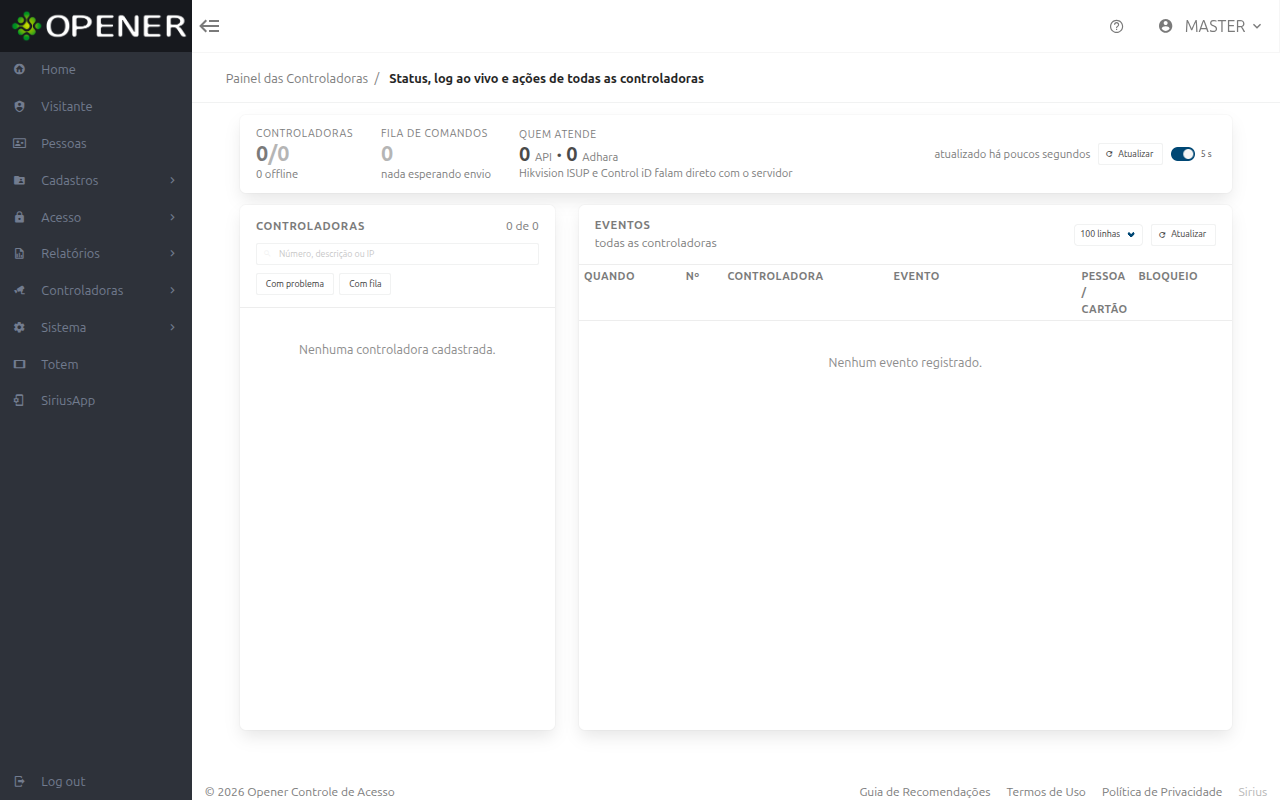Click the SiriusApp phone icon

tap(20, 401)
